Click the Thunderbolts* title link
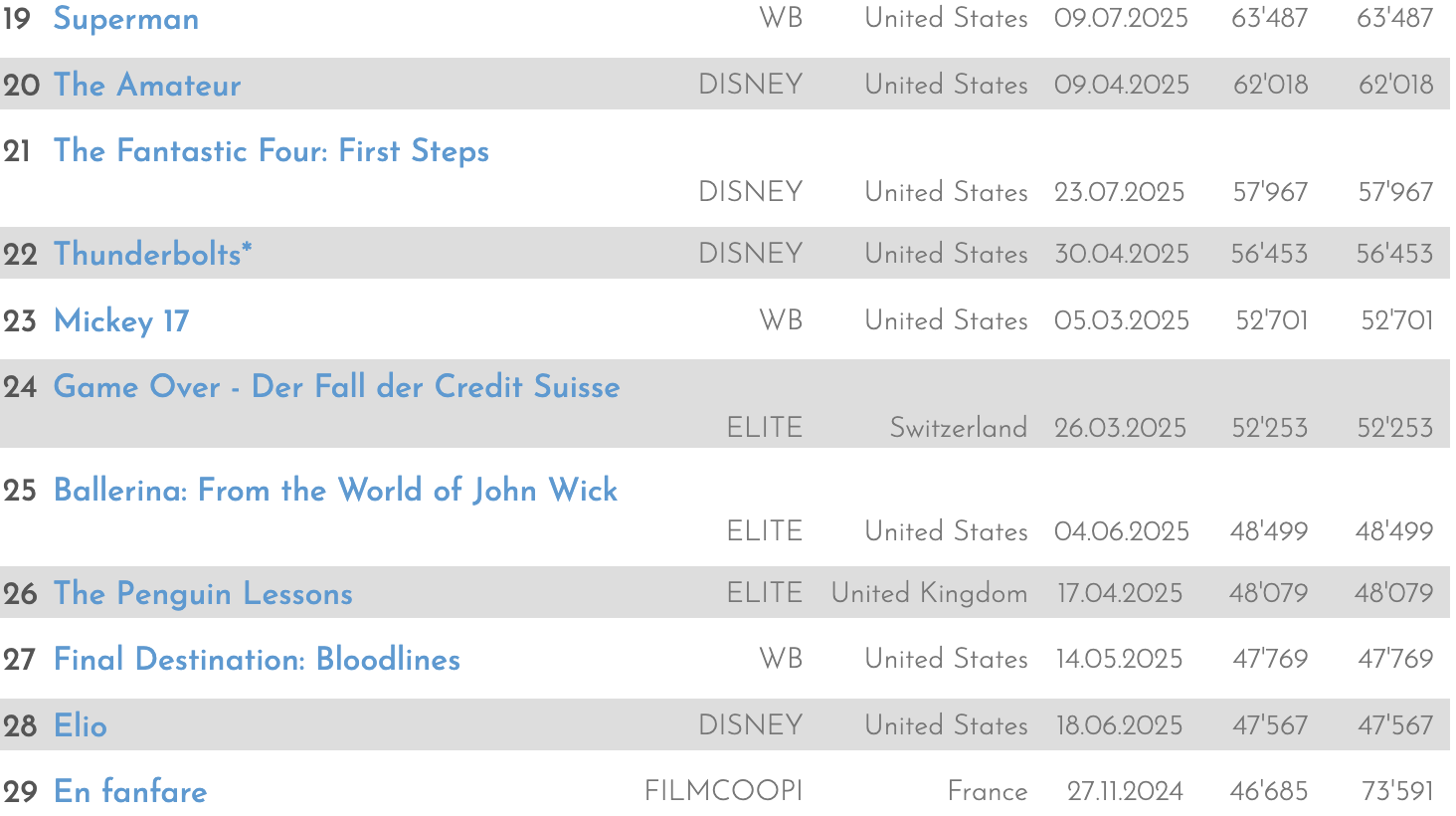1456x816 pixels. click(x=153, y=254)
